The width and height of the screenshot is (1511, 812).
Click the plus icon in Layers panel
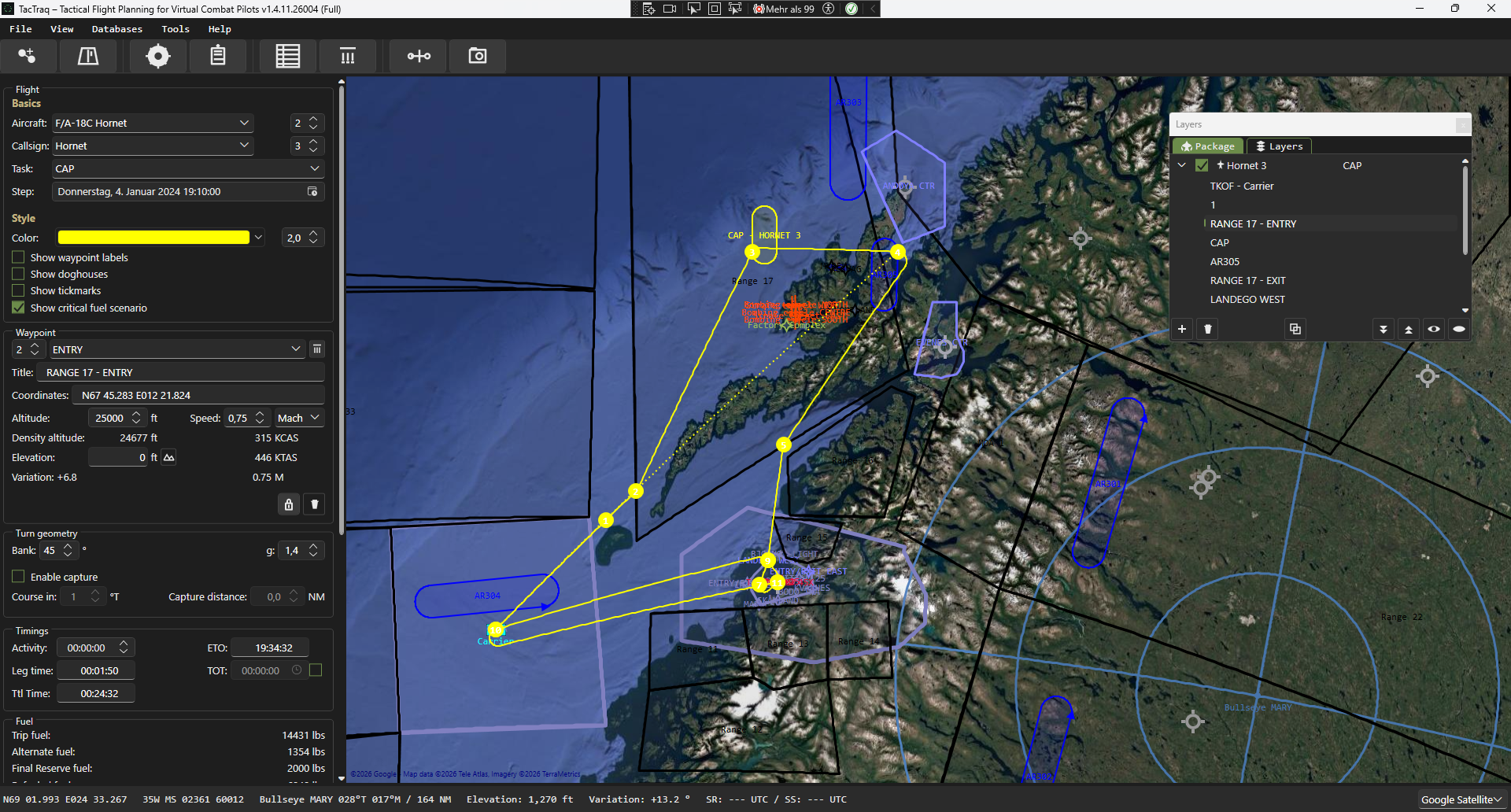point(1181,329)
